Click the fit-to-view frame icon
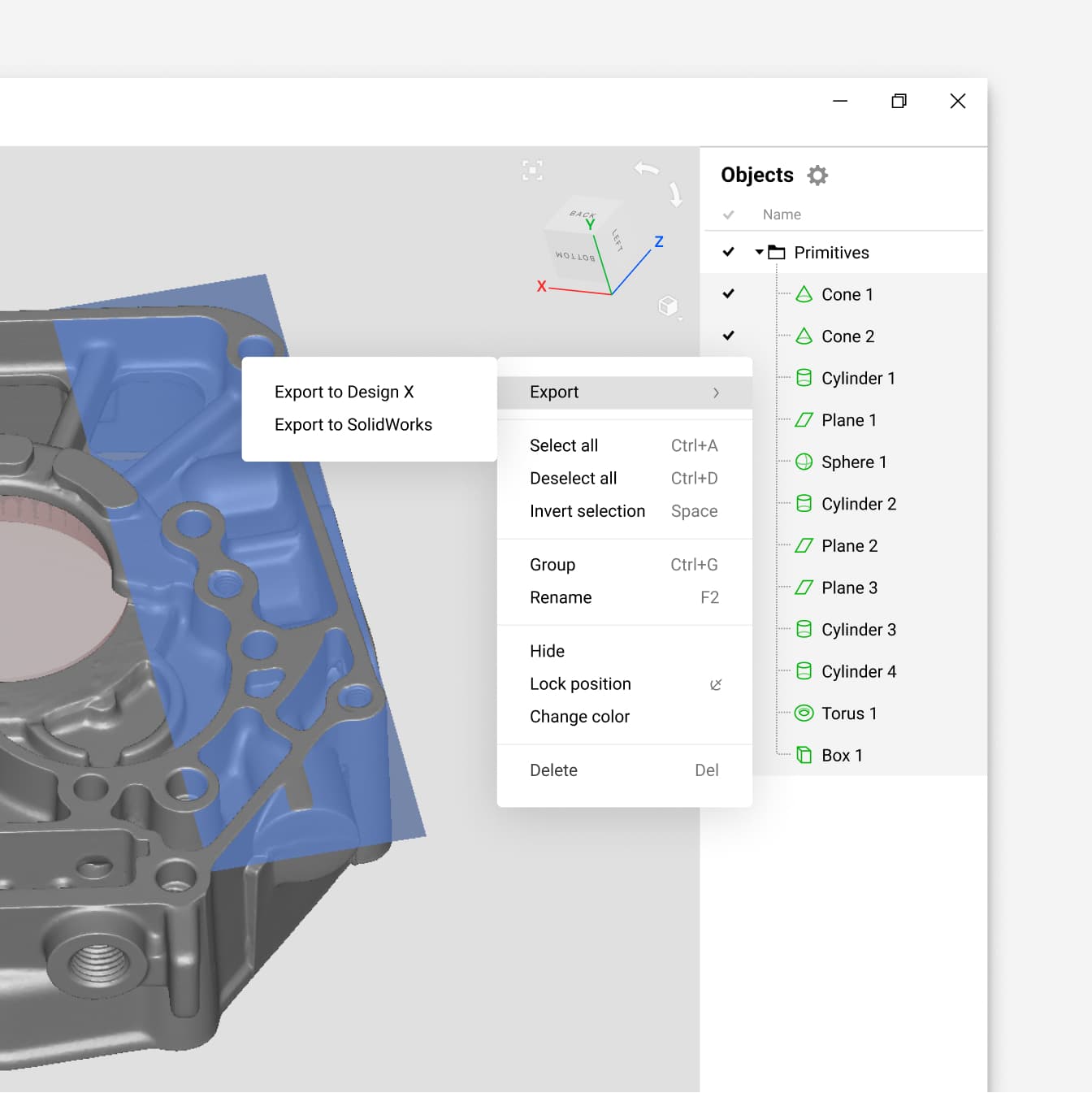This screenshot has height=1093, width=1092. [532, 171]
